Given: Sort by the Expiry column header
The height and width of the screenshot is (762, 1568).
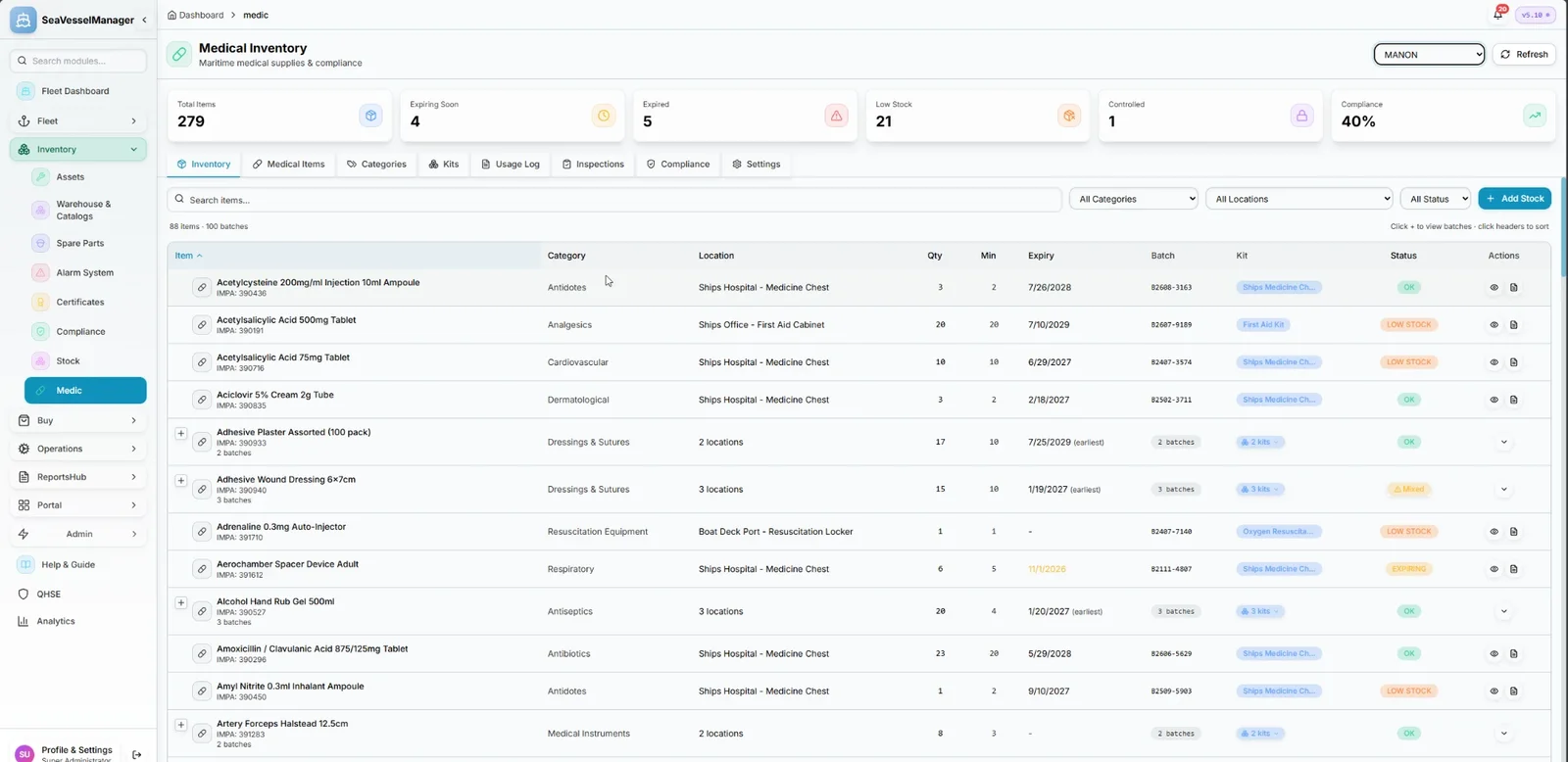Looking at the screenshot, I should (1041, 256).
